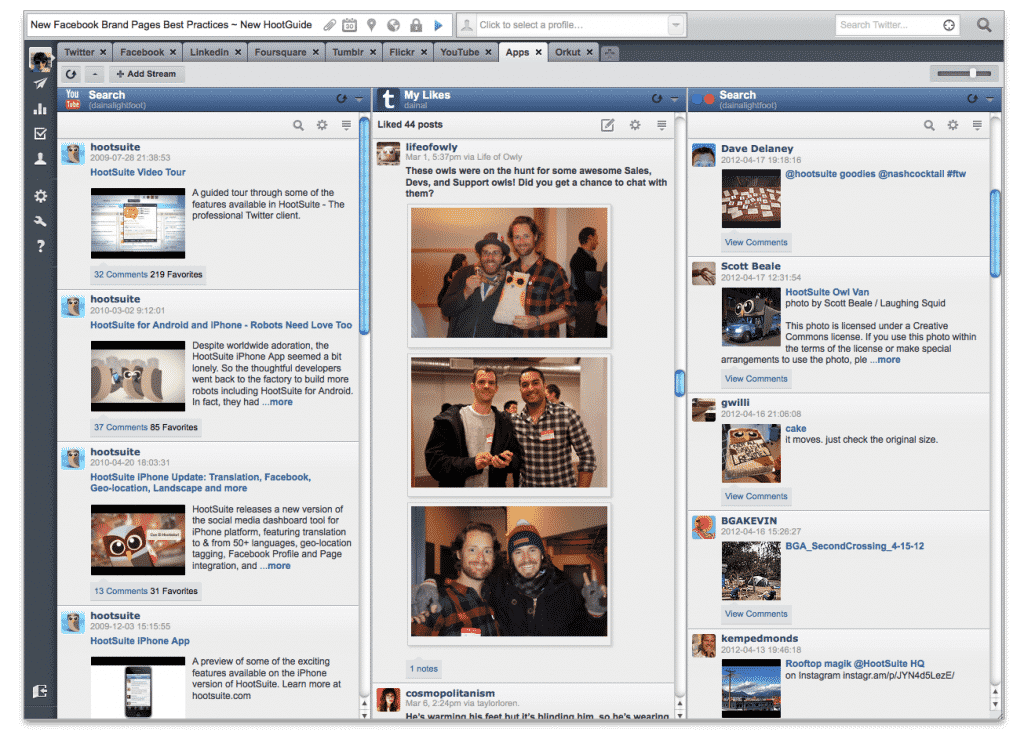Open BGA_SecondCrossing_4-15-12 link

pos(854,546)
